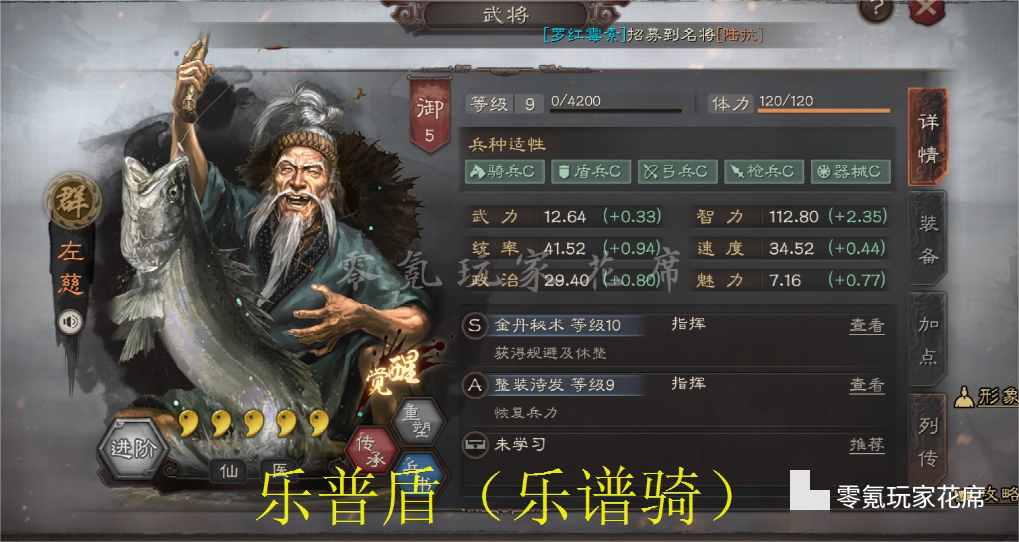Switch to the 装备 tab
This screenshot has height=542, width=1019.
point(927,239)
